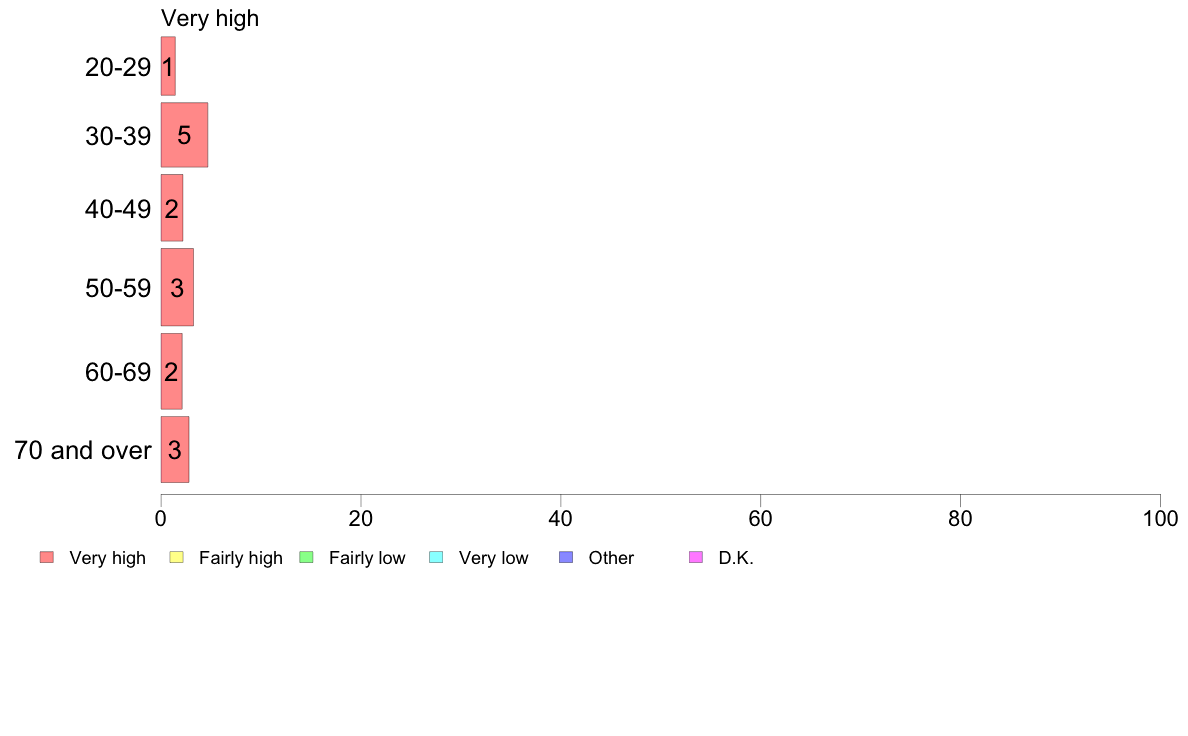Click the Other blue legend swatch
The image size is (1188, 736).
pyautogui.click(x=566, y=557)
